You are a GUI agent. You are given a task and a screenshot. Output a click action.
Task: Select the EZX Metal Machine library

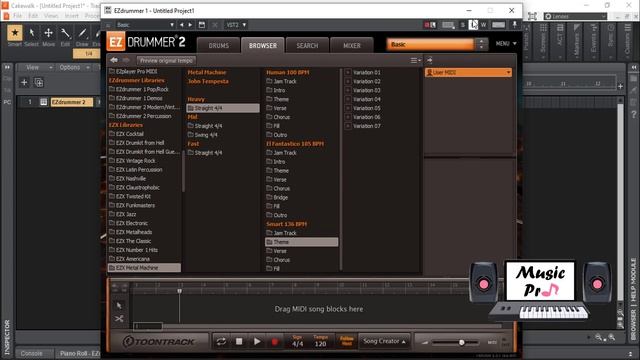(x=144, y=268)
